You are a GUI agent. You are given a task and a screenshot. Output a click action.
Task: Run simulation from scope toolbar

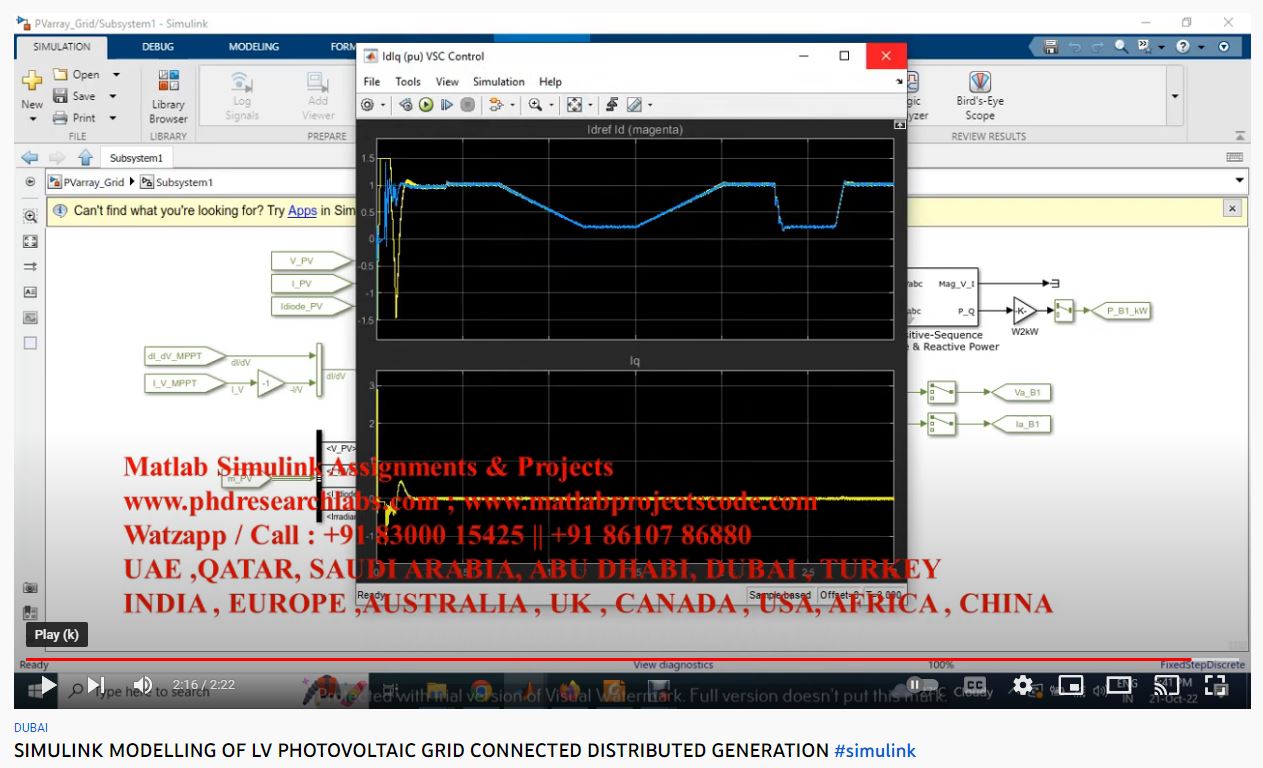426,104
